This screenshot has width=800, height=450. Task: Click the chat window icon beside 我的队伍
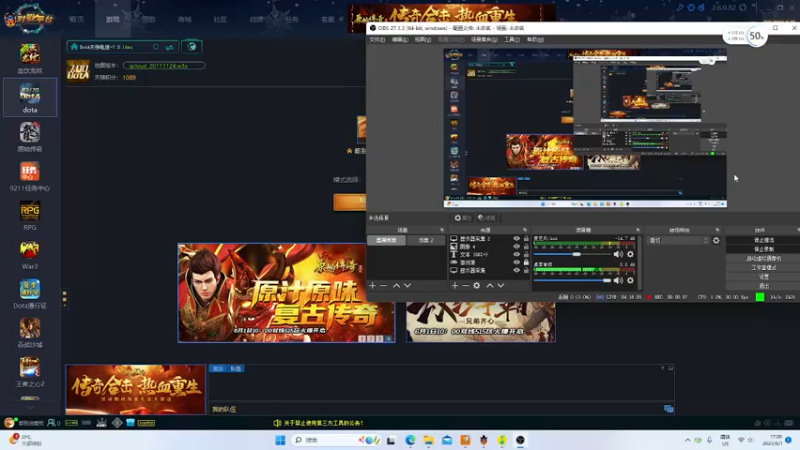(x=668, y=409)
